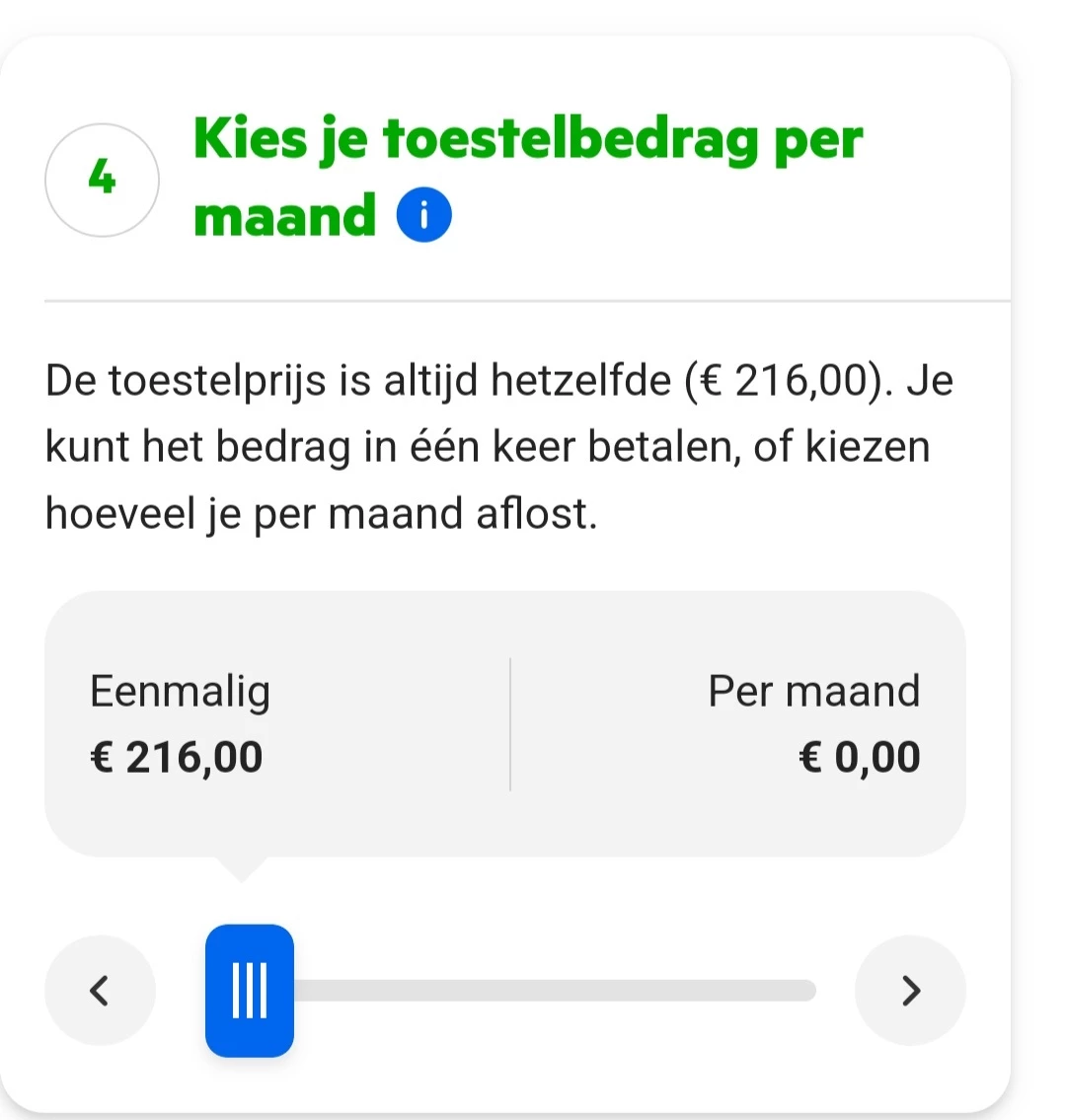Click the 'hoeveel je per maand aflost.' line
The height and width of the screenshot is (1120, 1066).
(x=322, y=514)
